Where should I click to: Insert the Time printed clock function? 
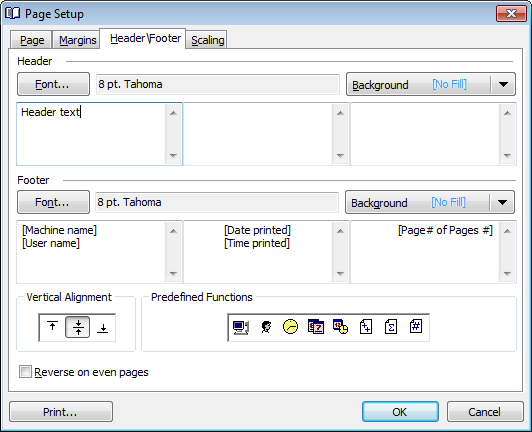click(290, 327)
